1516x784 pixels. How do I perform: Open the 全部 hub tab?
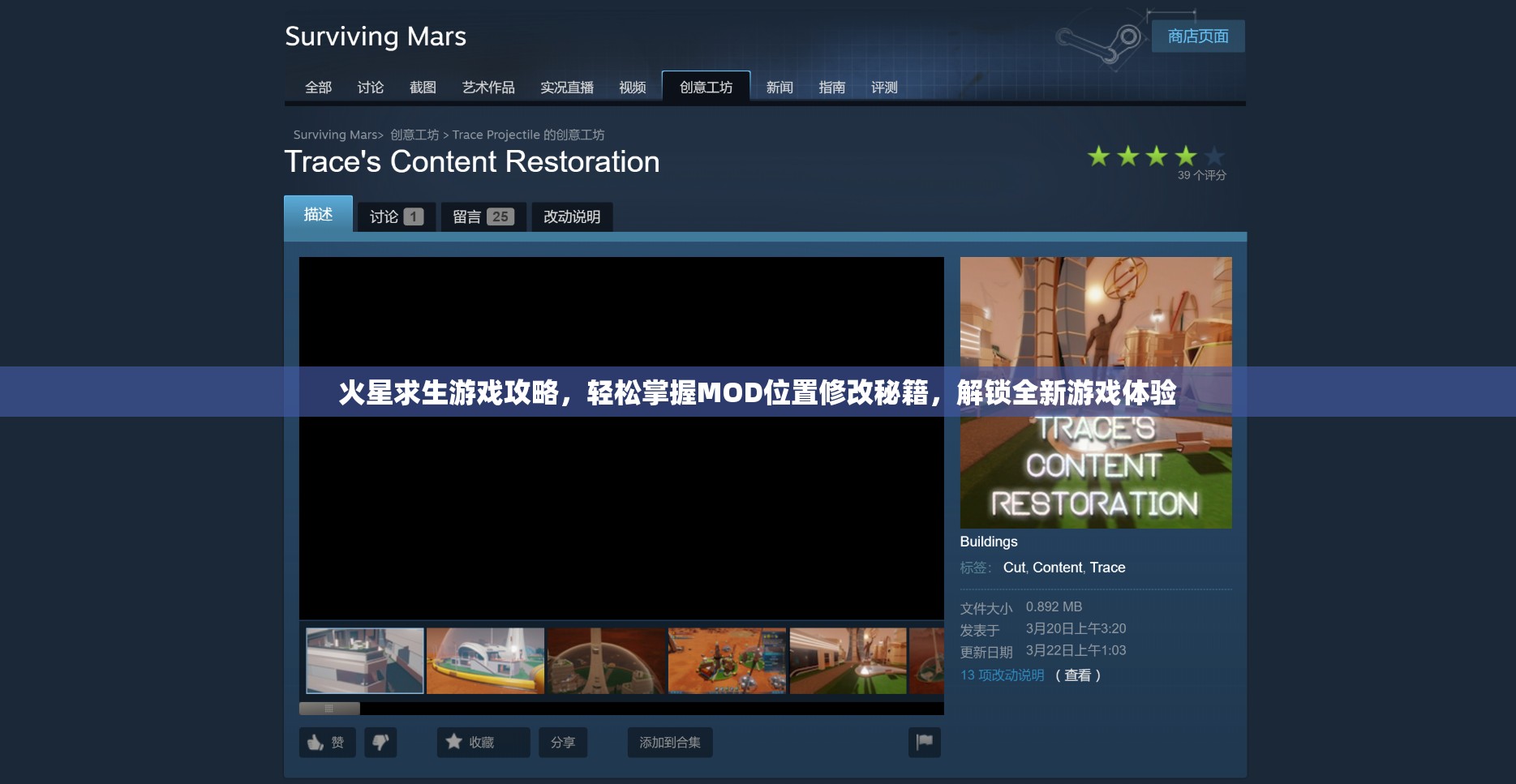click(x=318, y=88)
